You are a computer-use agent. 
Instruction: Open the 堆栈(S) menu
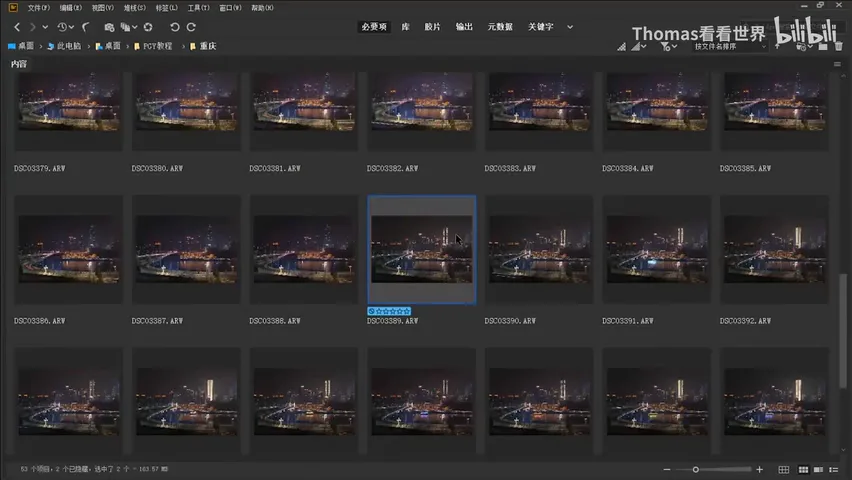[x=135, y=8]
